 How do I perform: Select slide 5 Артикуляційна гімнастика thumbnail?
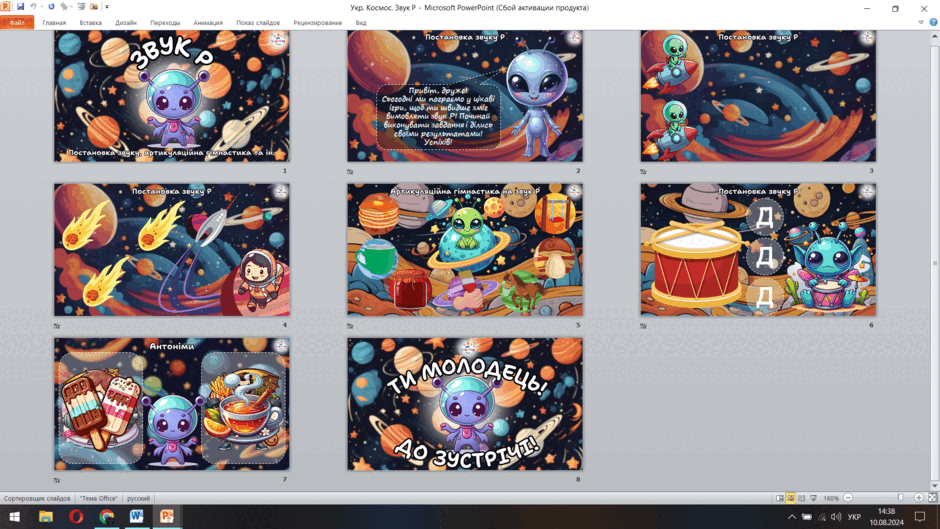coord(465,250)
